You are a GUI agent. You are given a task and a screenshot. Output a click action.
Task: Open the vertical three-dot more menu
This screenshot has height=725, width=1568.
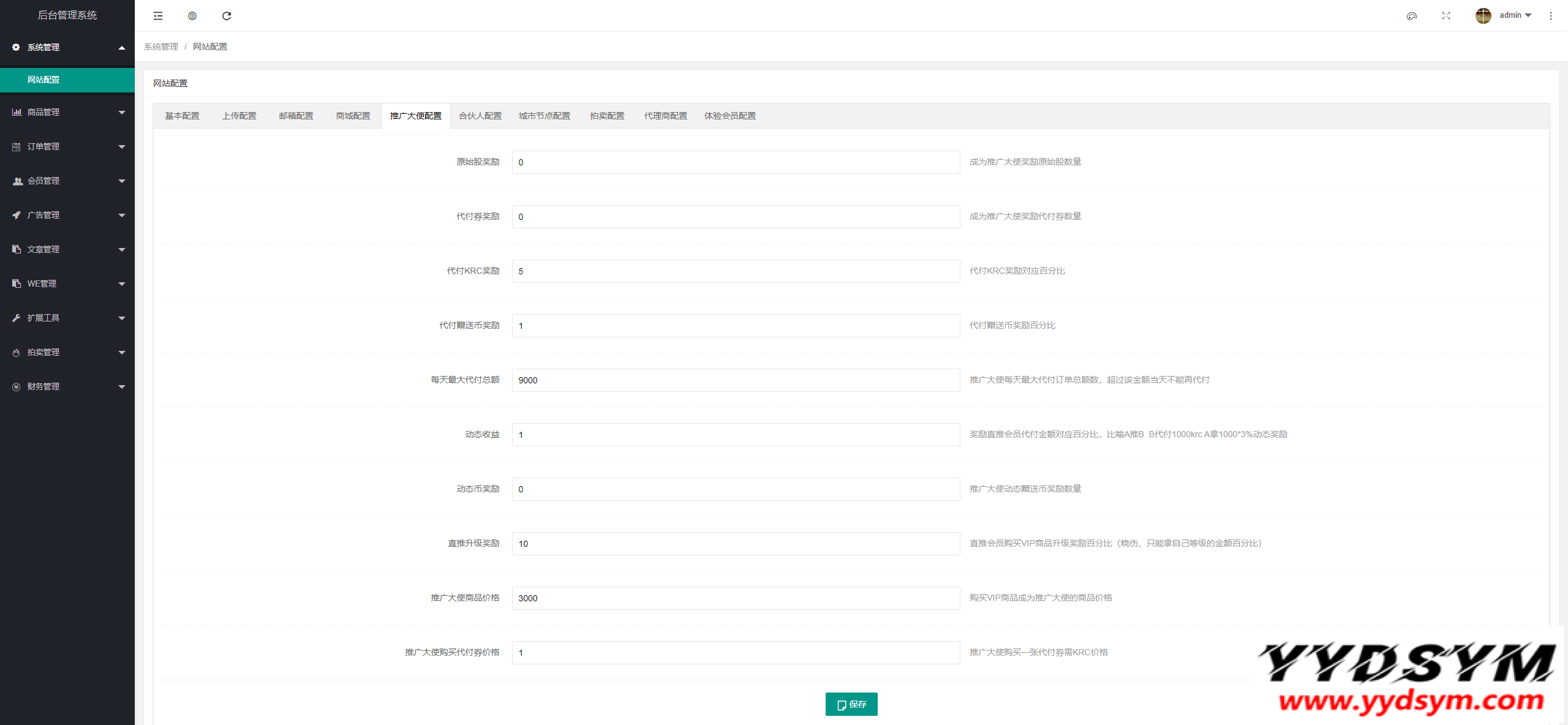1551,16
